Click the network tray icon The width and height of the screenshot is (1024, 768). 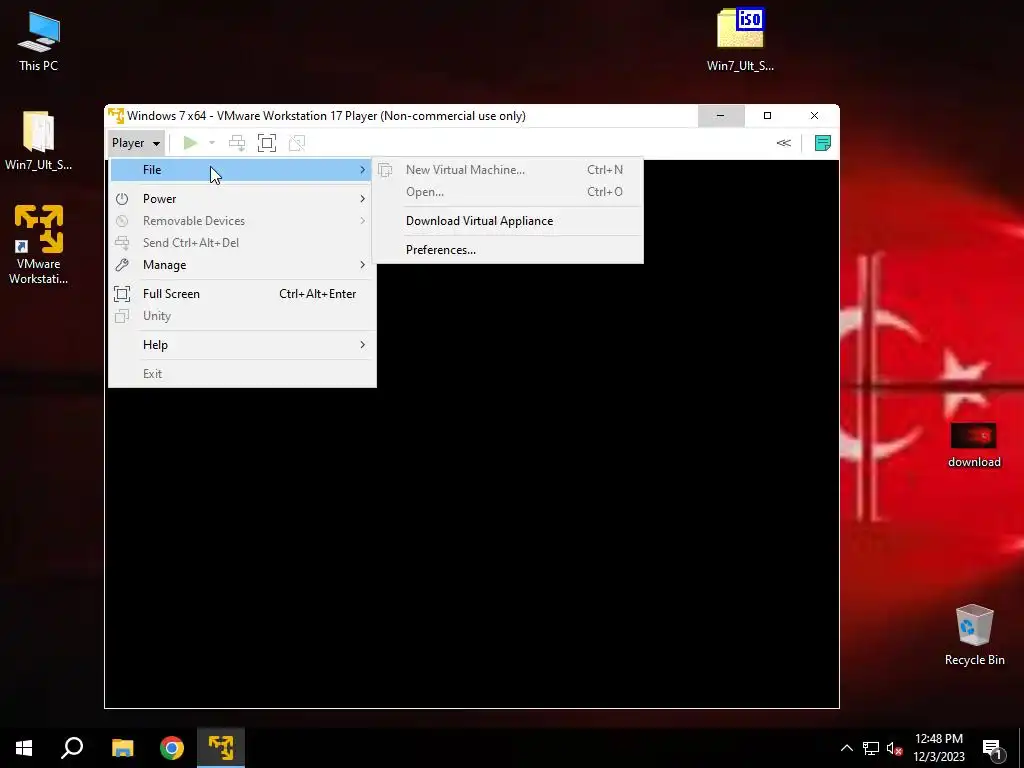point(871,748)
